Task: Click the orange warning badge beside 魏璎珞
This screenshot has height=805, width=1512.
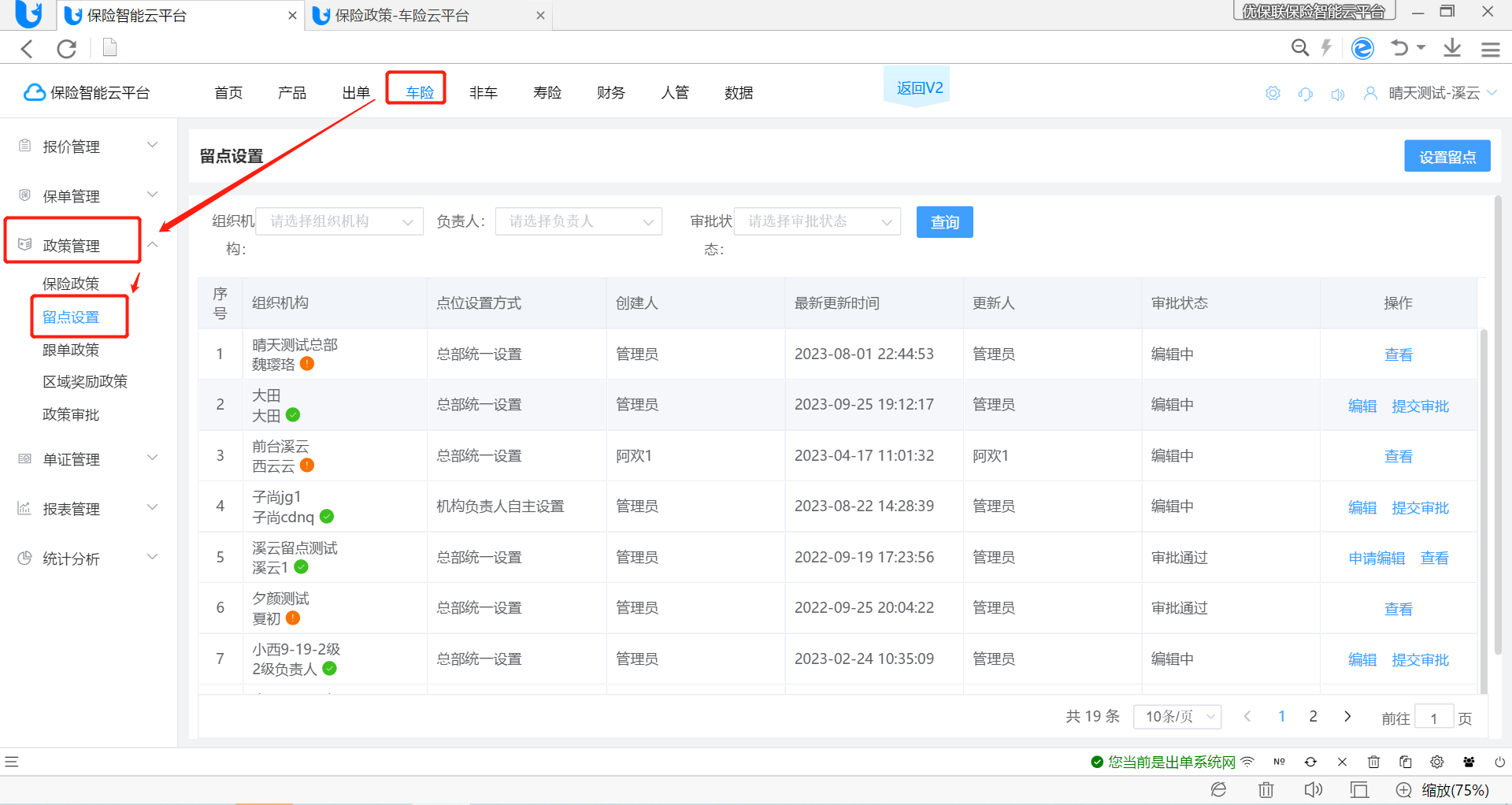Action: tap(307, 364)
